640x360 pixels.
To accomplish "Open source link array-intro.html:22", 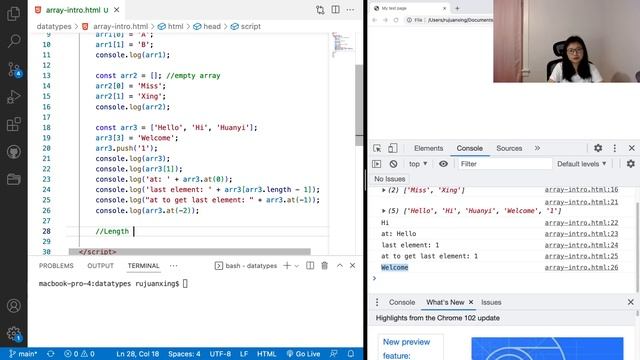I will [581, 222].
